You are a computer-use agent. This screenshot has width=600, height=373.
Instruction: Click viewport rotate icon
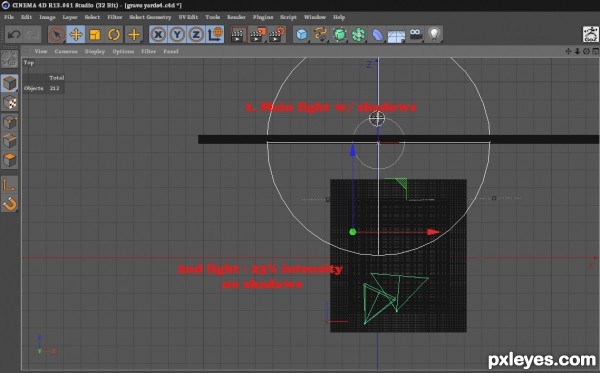click(x=586, y=51)
